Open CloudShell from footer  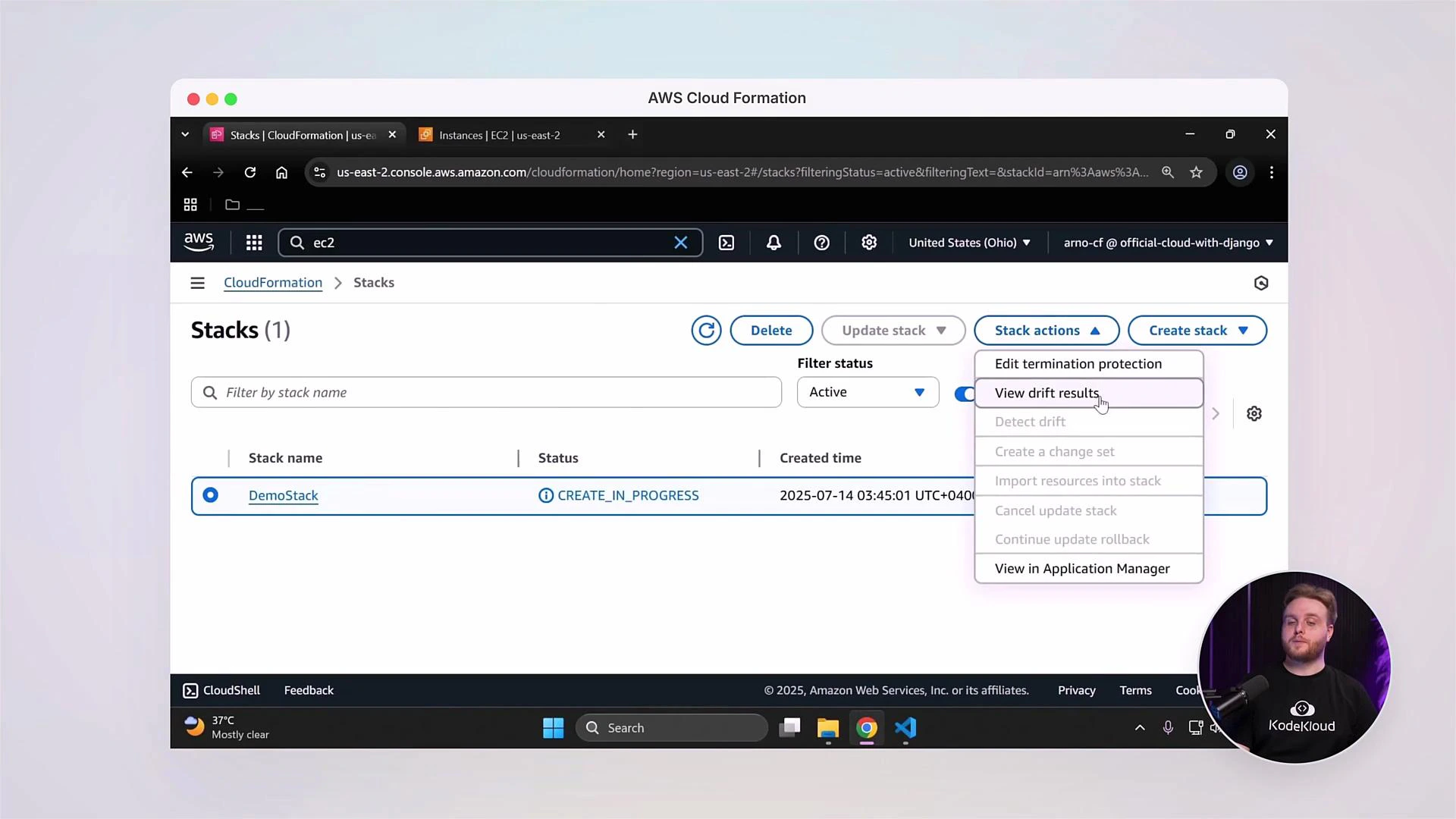point(221,690)
